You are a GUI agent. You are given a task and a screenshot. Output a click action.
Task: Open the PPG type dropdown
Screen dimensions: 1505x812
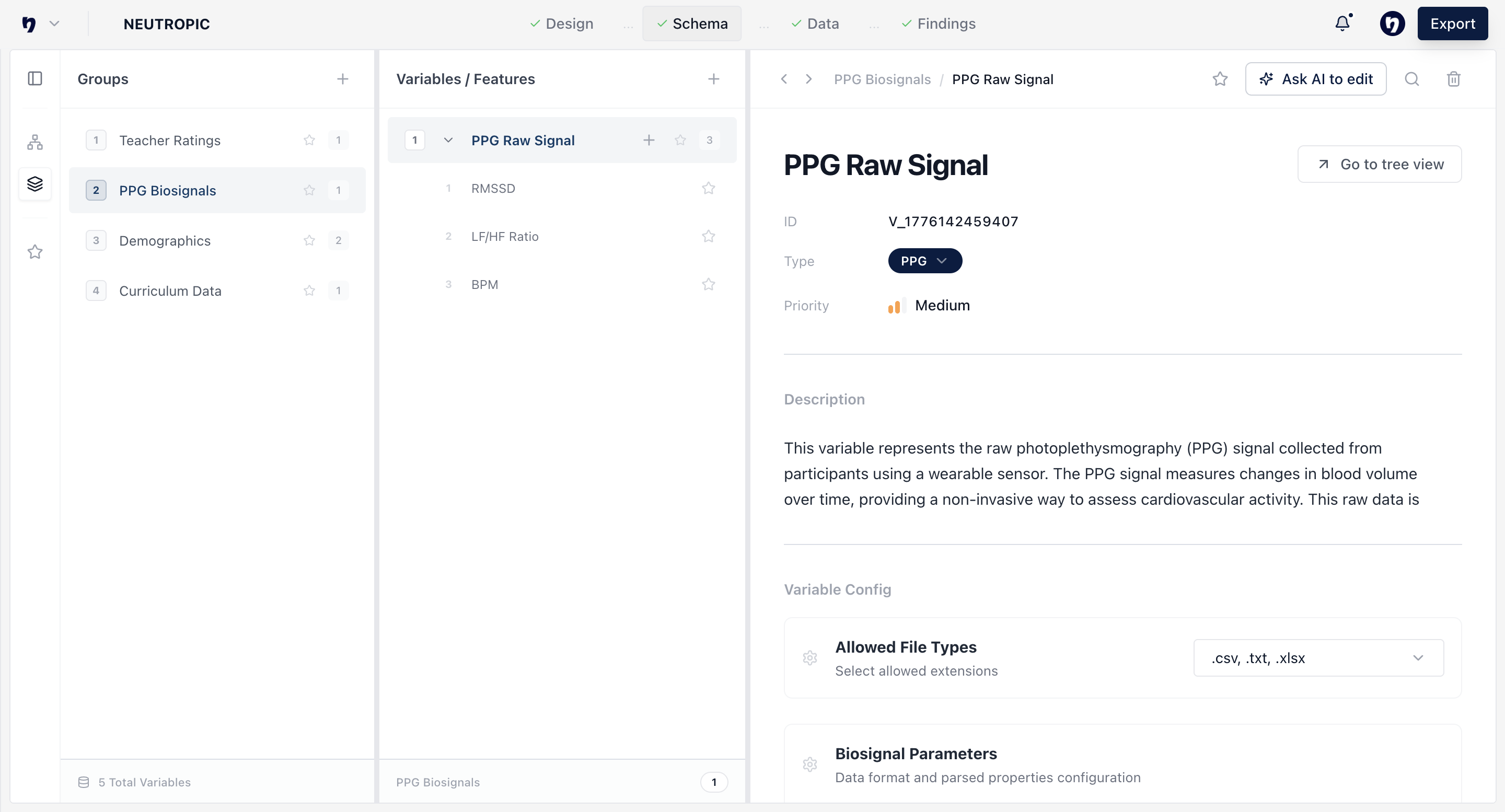point(924,261)
